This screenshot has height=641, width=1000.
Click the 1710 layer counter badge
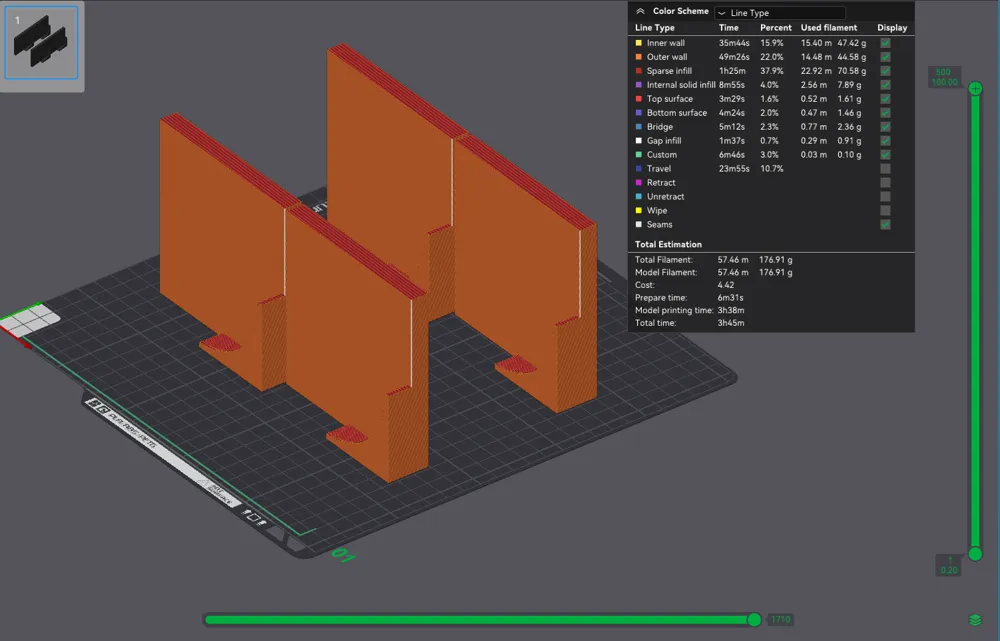click(779, 619)
